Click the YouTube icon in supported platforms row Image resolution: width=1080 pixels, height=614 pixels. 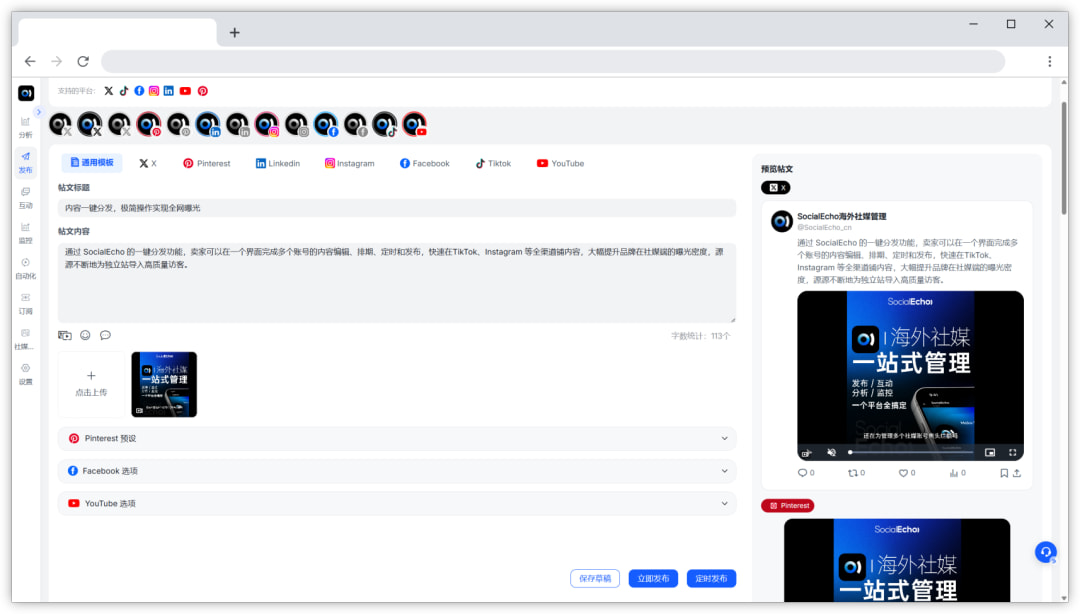coord(185,91)
